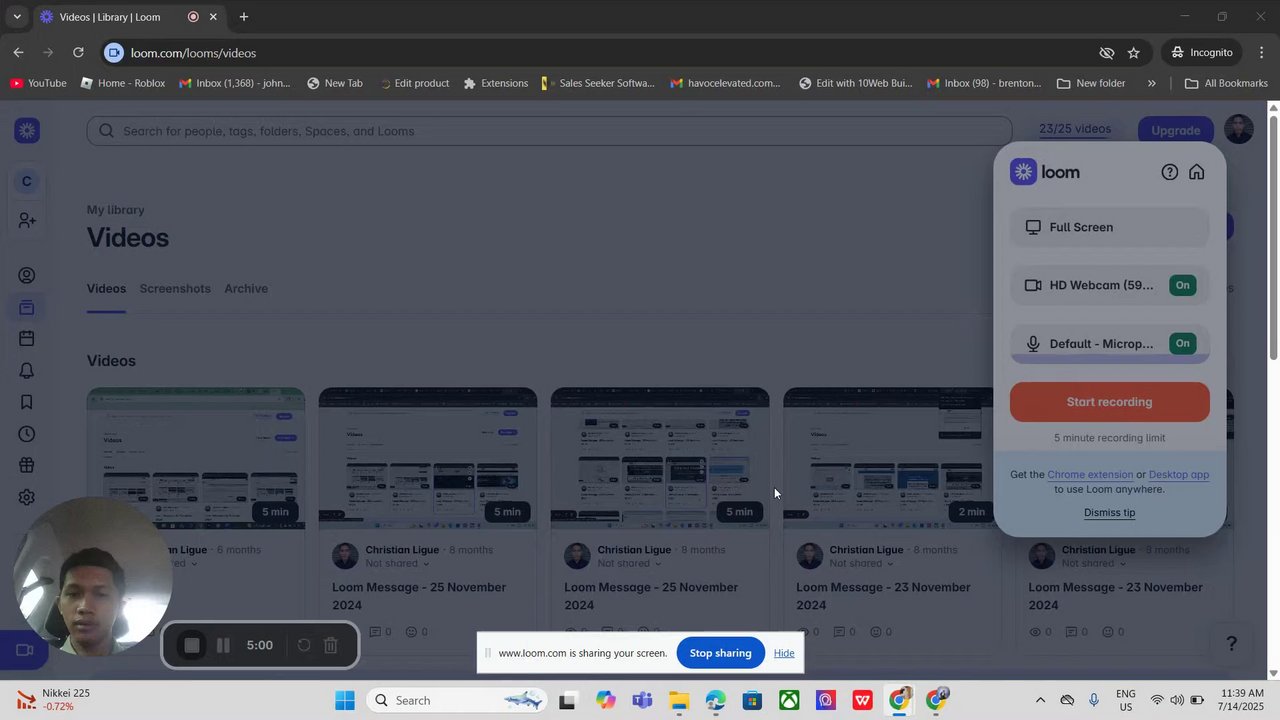Restart the recording
Image resolution: width=1280 pixels, height=720 pixels.
coord(304,646)
